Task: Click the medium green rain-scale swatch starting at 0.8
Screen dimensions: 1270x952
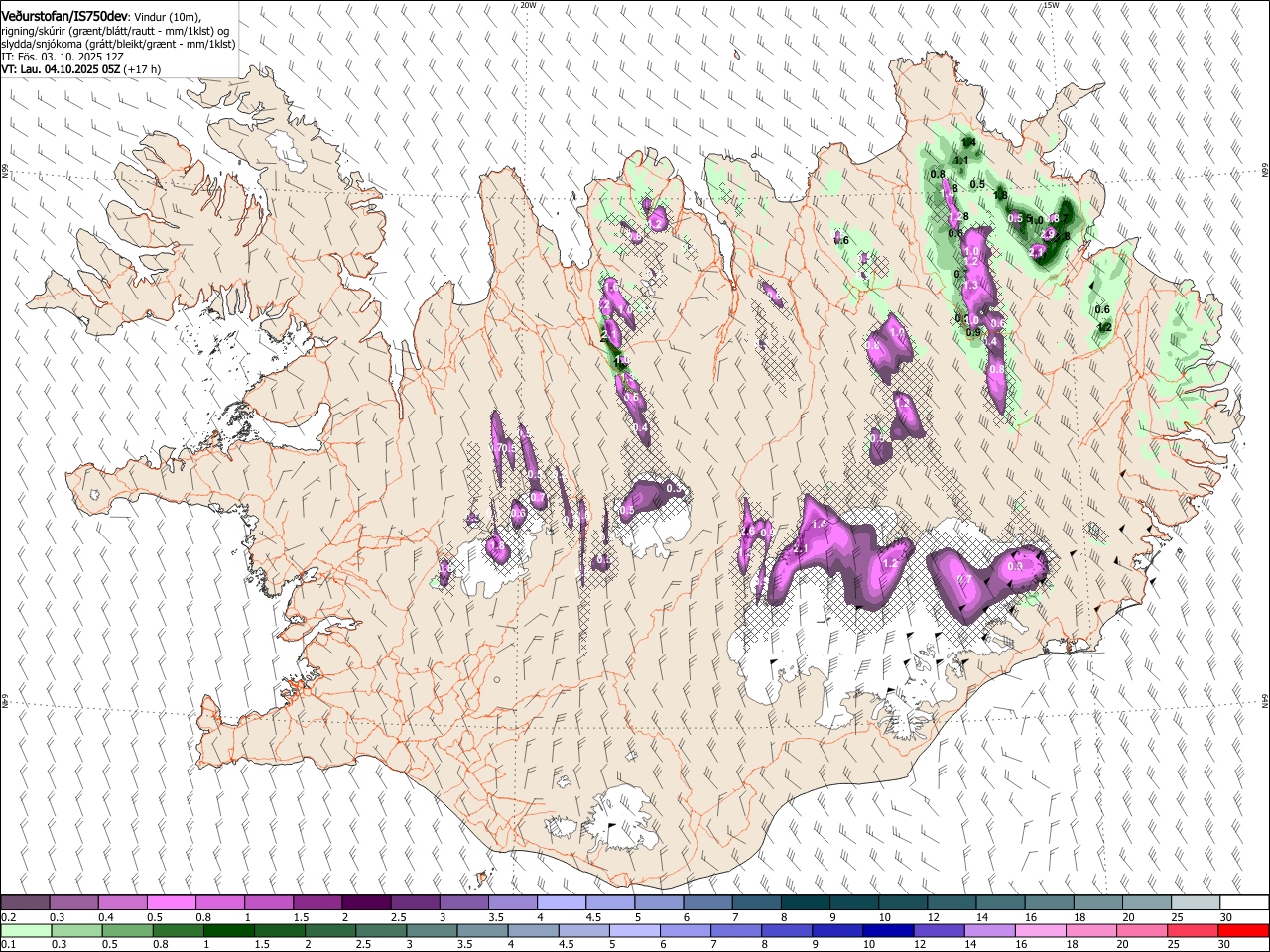Action: 177,931
